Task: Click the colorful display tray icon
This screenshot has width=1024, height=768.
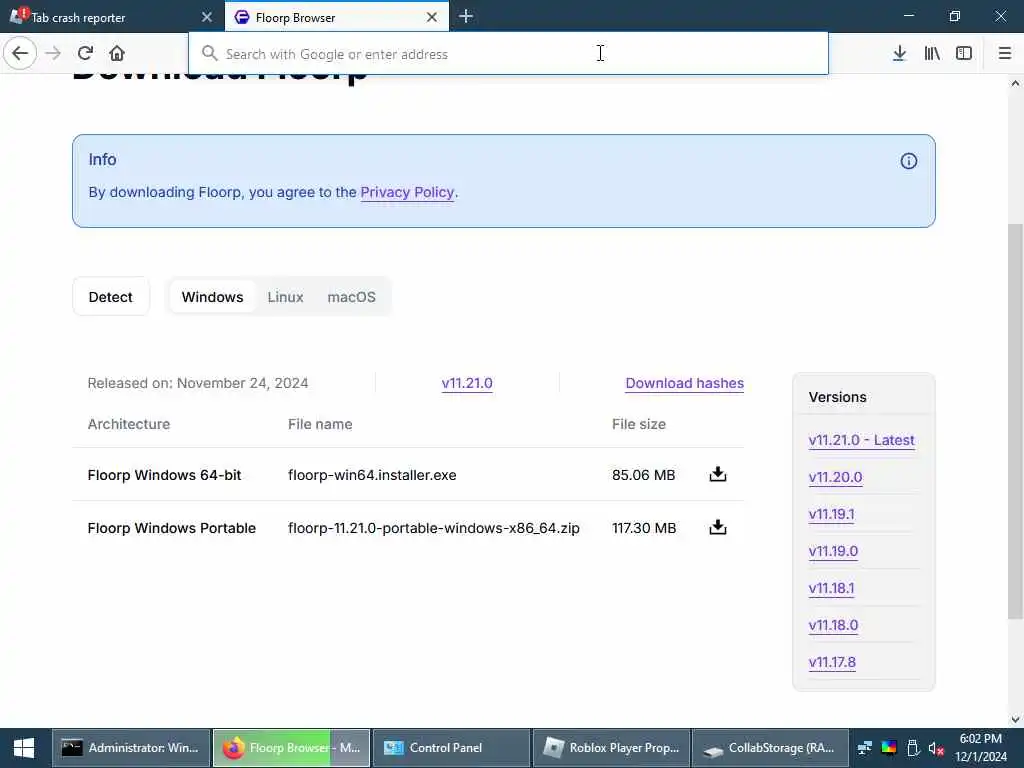Action: pos(889,748)
